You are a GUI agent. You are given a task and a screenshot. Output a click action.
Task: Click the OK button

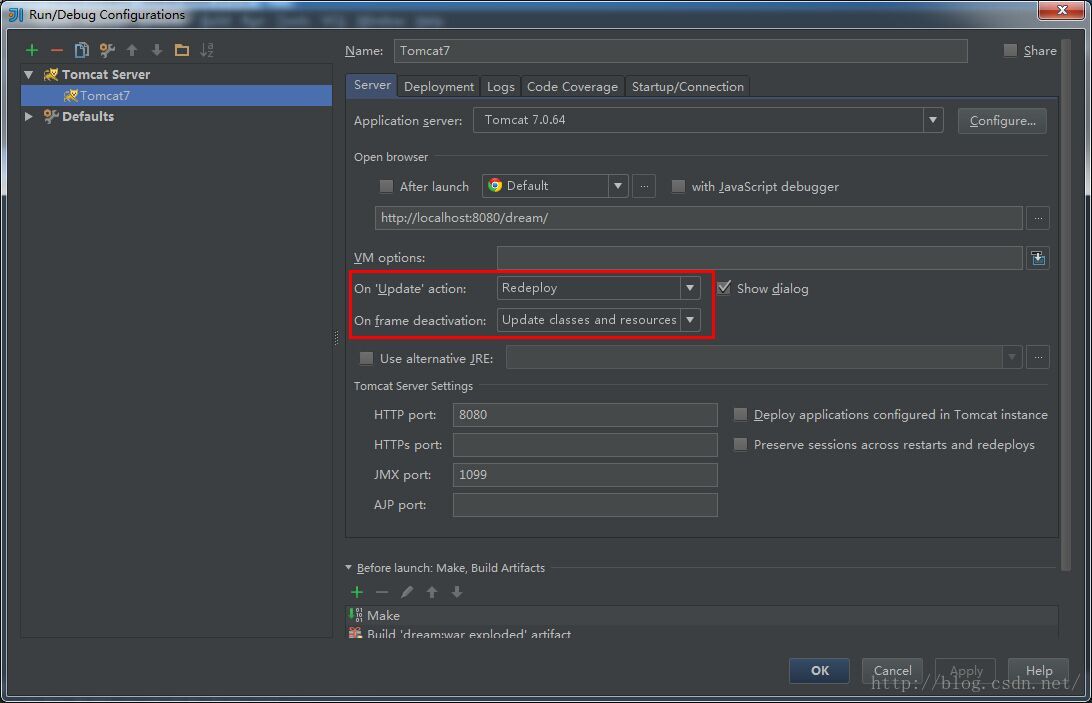click(x=819, y=670)
